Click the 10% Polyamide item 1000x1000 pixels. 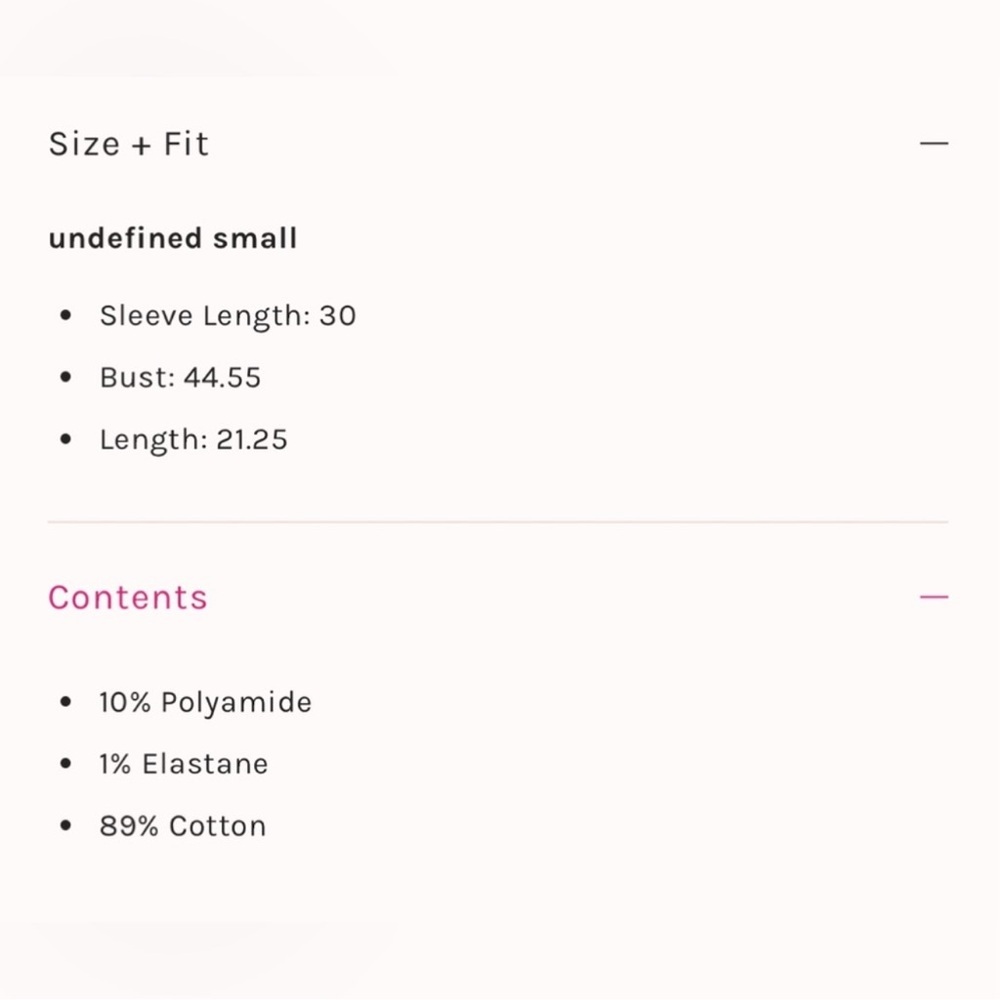click(x=205, y=702)
